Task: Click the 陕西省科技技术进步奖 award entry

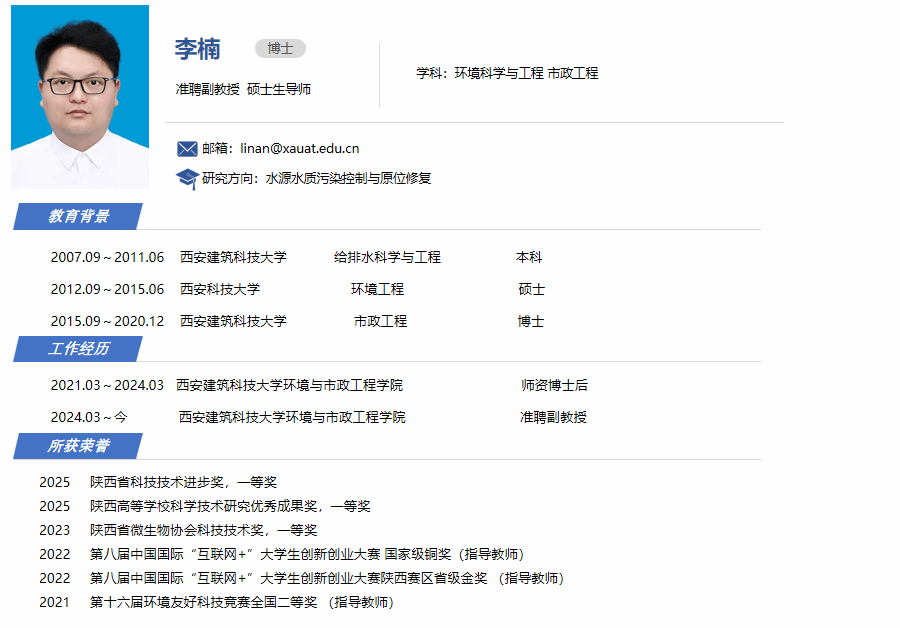Action: click(183, 482)
